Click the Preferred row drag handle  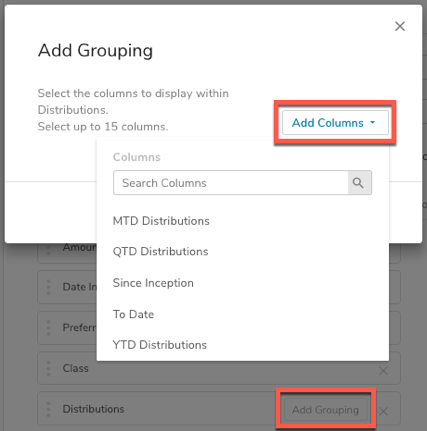(48, 328)
